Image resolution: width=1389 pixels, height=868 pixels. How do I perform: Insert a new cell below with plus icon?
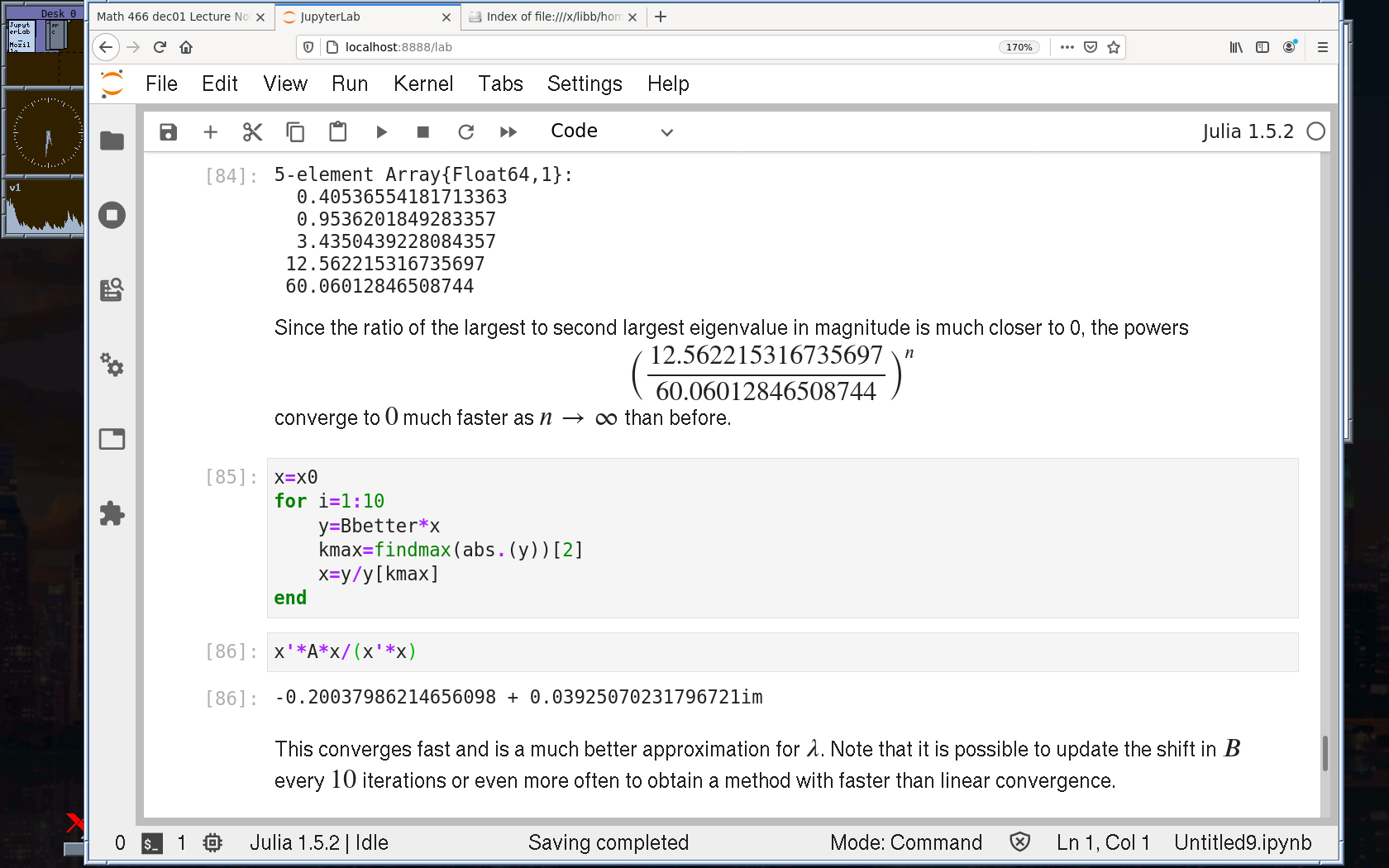point(211,132)
